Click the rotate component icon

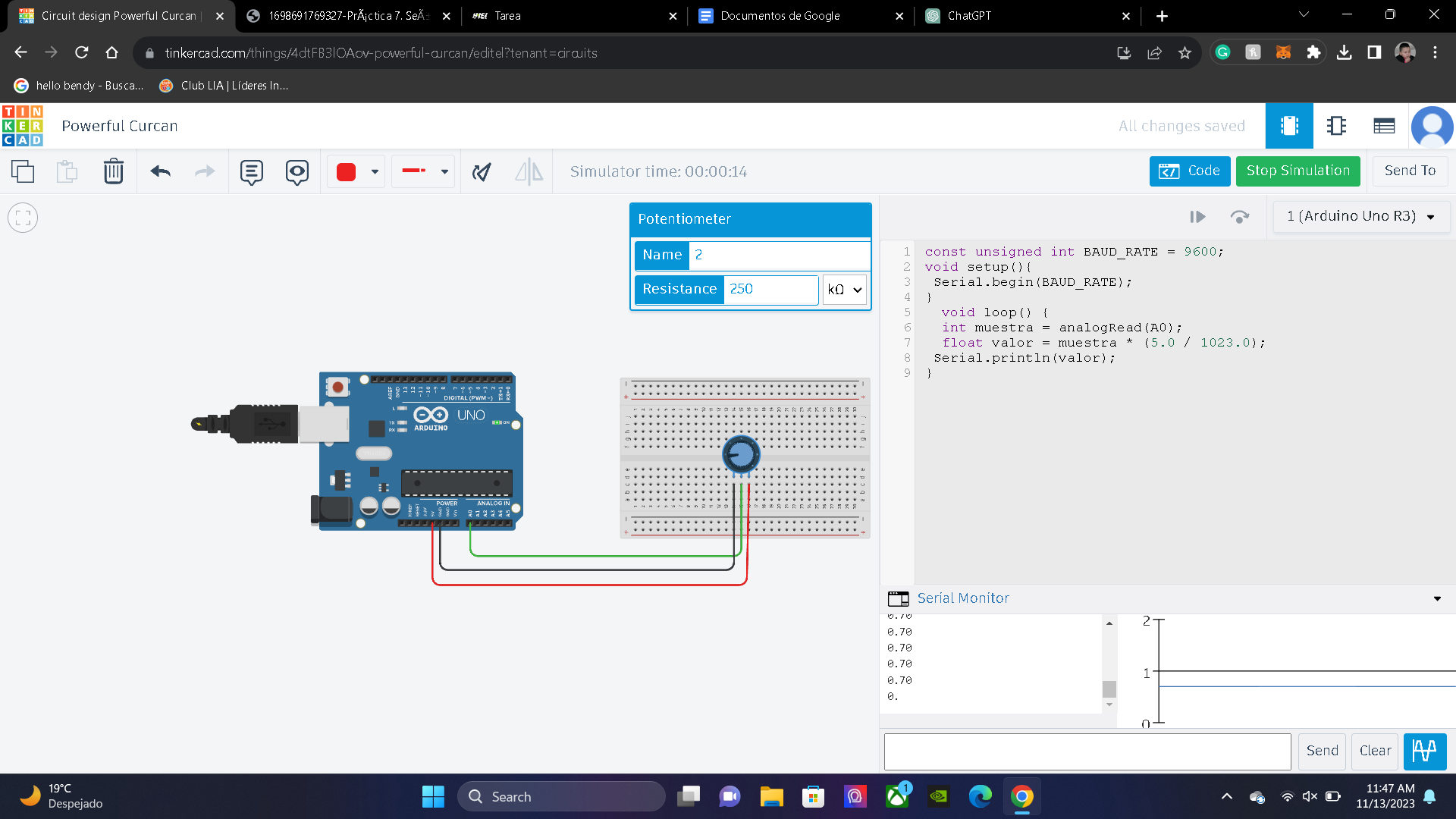[482, 171]
